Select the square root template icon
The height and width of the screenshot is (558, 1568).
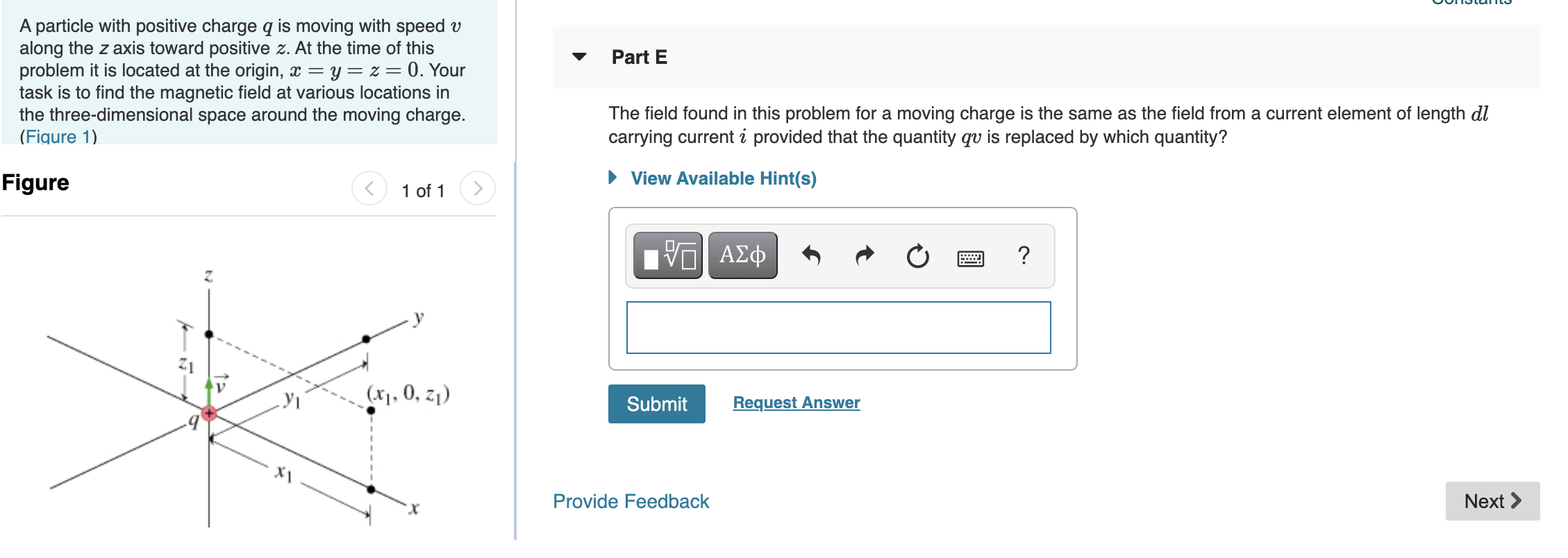click(668, 255)
